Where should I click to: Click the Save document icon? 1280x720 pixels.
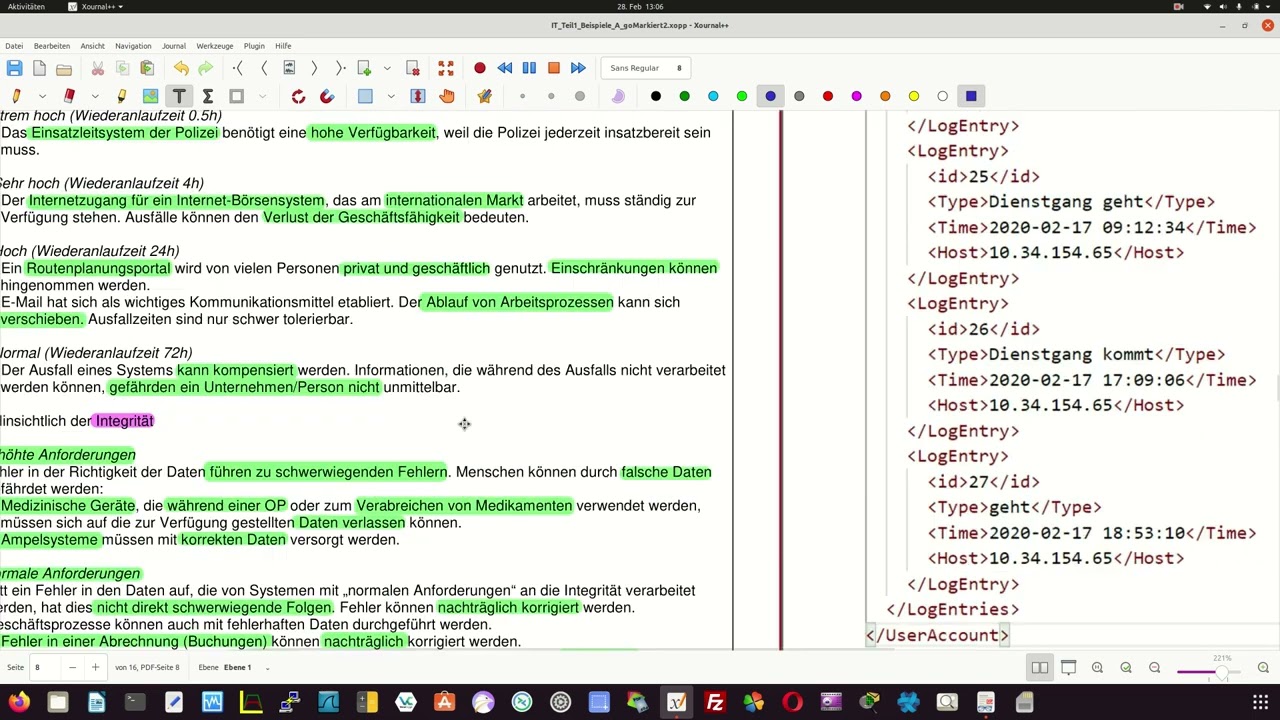14,68
